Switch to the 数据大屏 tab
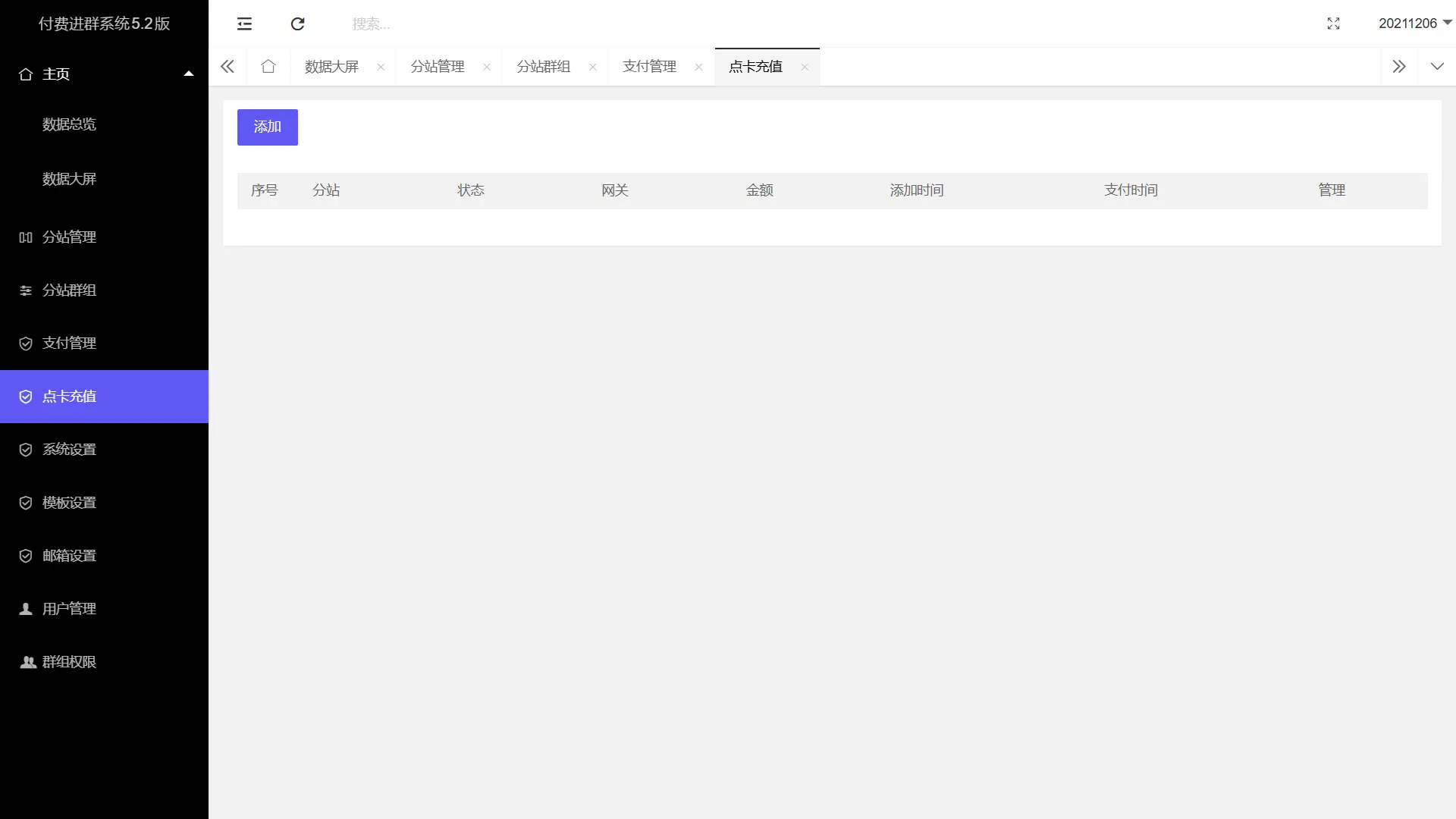The height and width of the screenshot is (819, 1456). pyautogui.click(x=331, y=67)
